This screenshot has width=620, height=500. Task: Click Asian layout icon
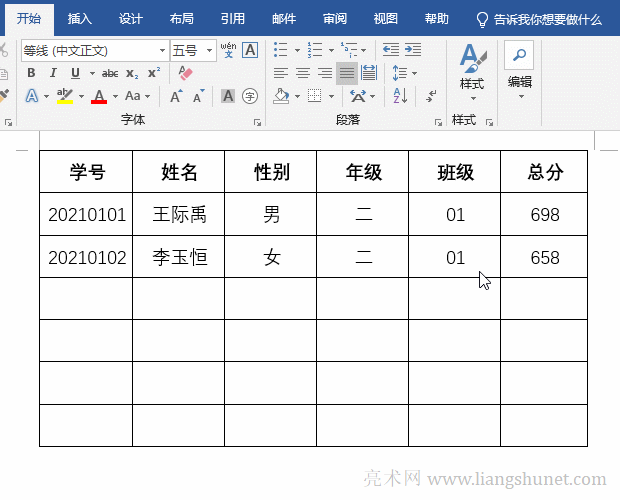(358, 96)
